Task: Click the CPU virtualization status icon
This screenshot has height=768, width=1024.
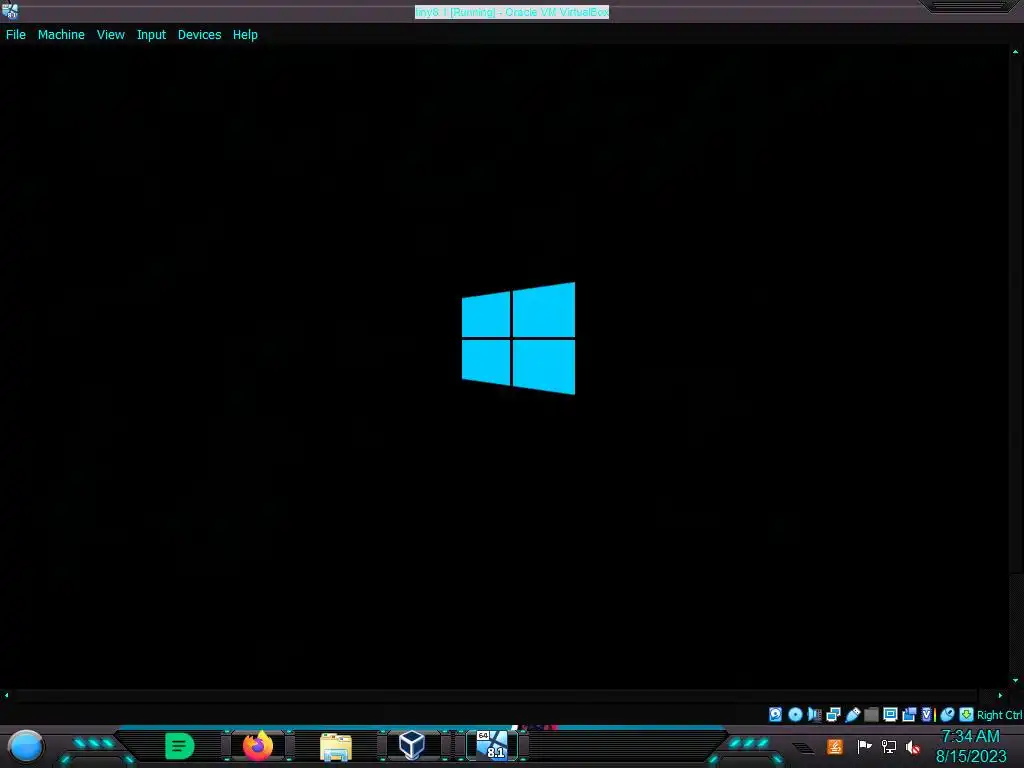Action: (x=927, y=714)
